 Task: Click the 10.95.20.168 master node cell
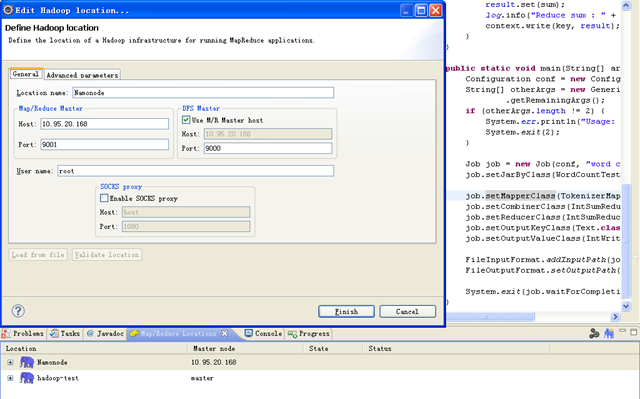(x=213, y=362)
